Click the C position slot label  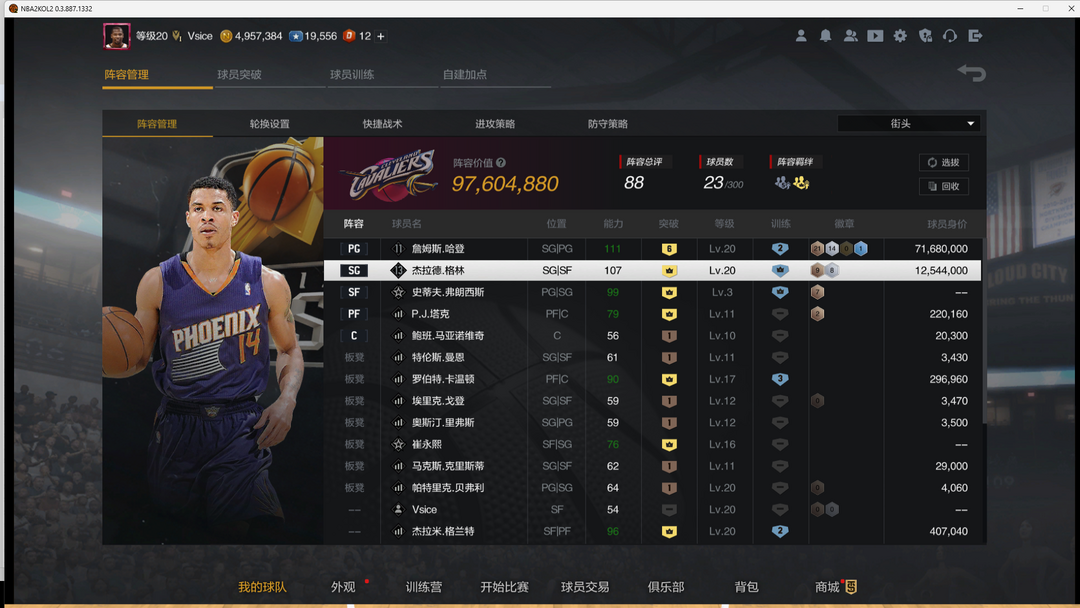[354, 335]
